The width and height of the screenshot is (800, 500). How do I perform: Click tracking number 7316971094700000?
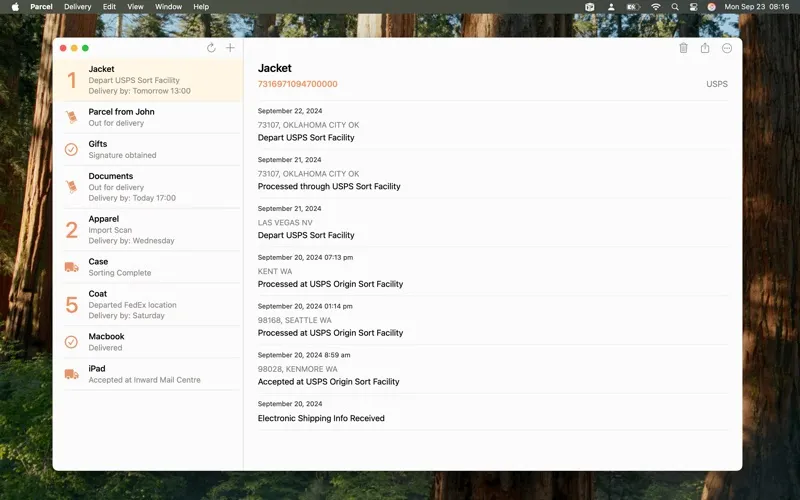[x=298, y=84]
